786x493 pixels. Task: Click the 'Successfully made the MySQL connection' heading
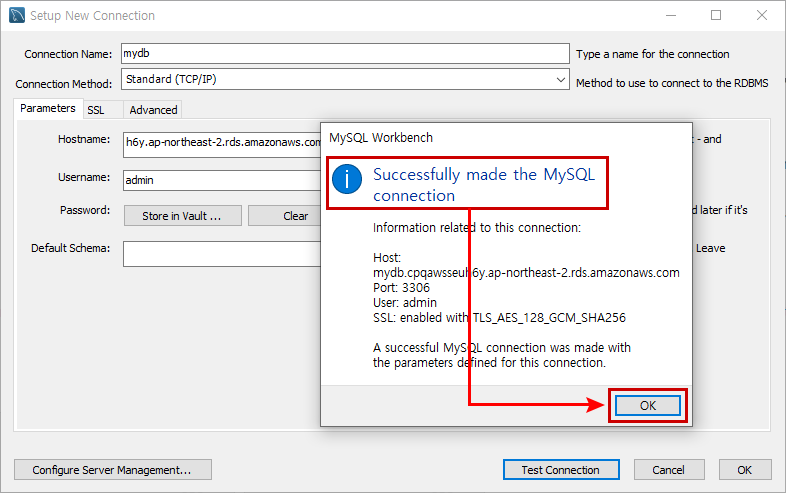pos(484,185)
